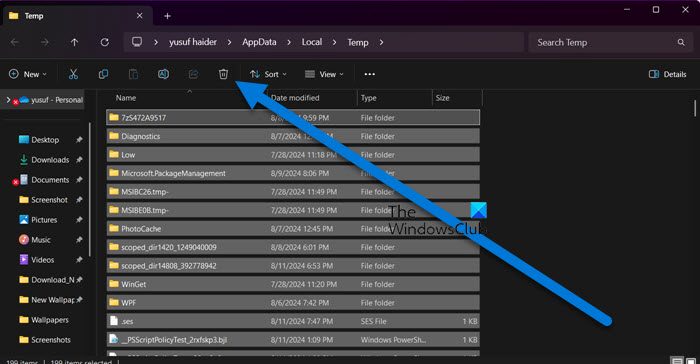700x364 pixels.
Task: Open the Sort dropdown
Action: point(268,74)
